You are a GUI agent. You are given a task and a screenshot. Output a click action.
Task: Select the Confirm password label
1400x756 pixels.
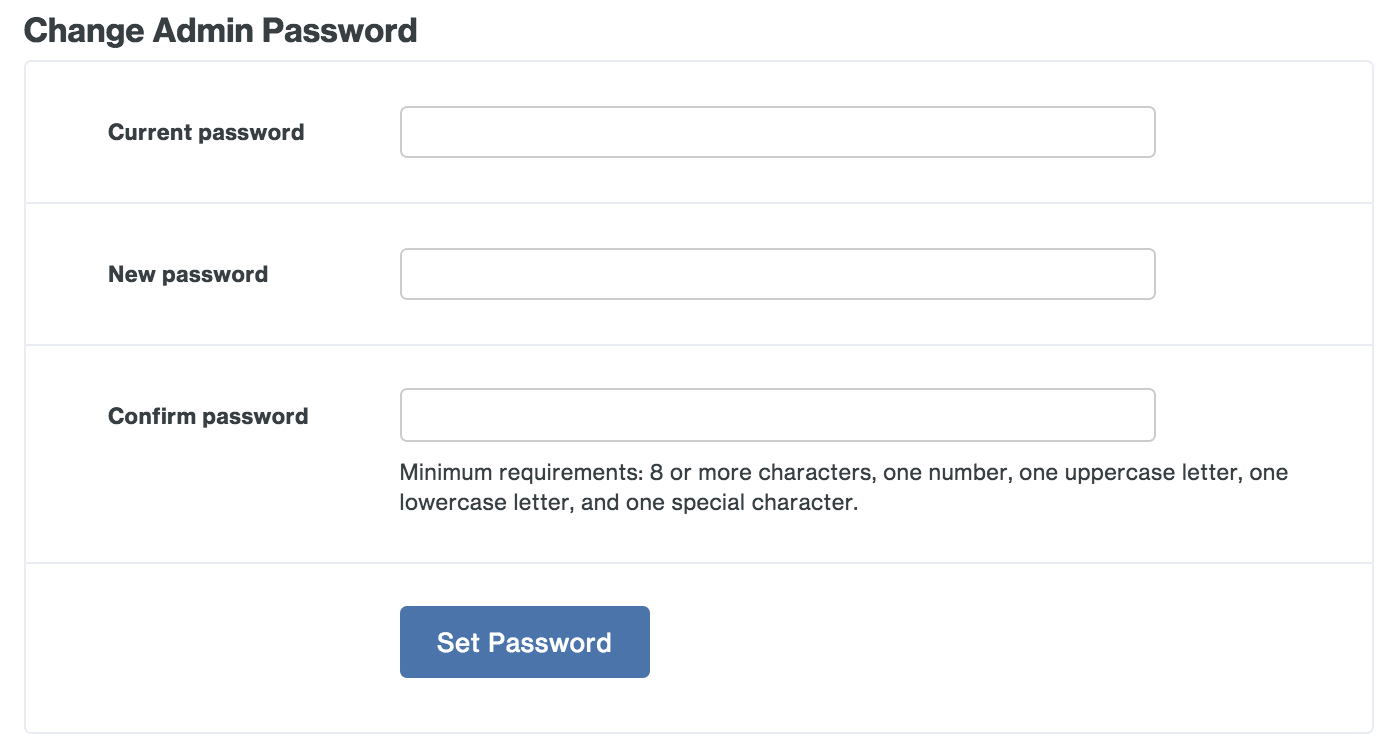207,416
